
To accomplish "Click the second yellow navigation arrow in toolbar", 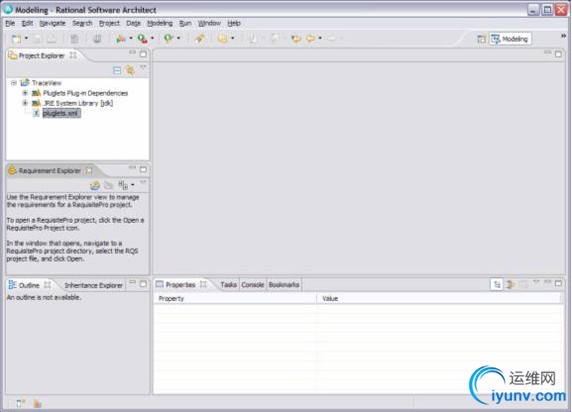I will tap(310, 38).
